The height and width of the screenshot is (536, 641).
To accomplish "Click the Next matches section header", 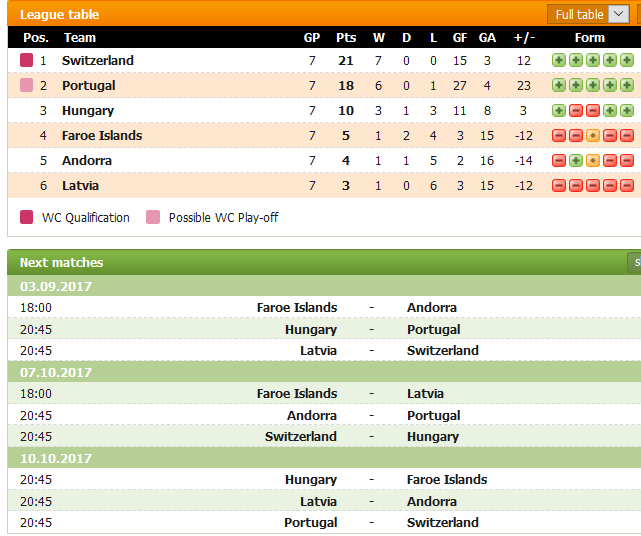I will coord(61,262).
